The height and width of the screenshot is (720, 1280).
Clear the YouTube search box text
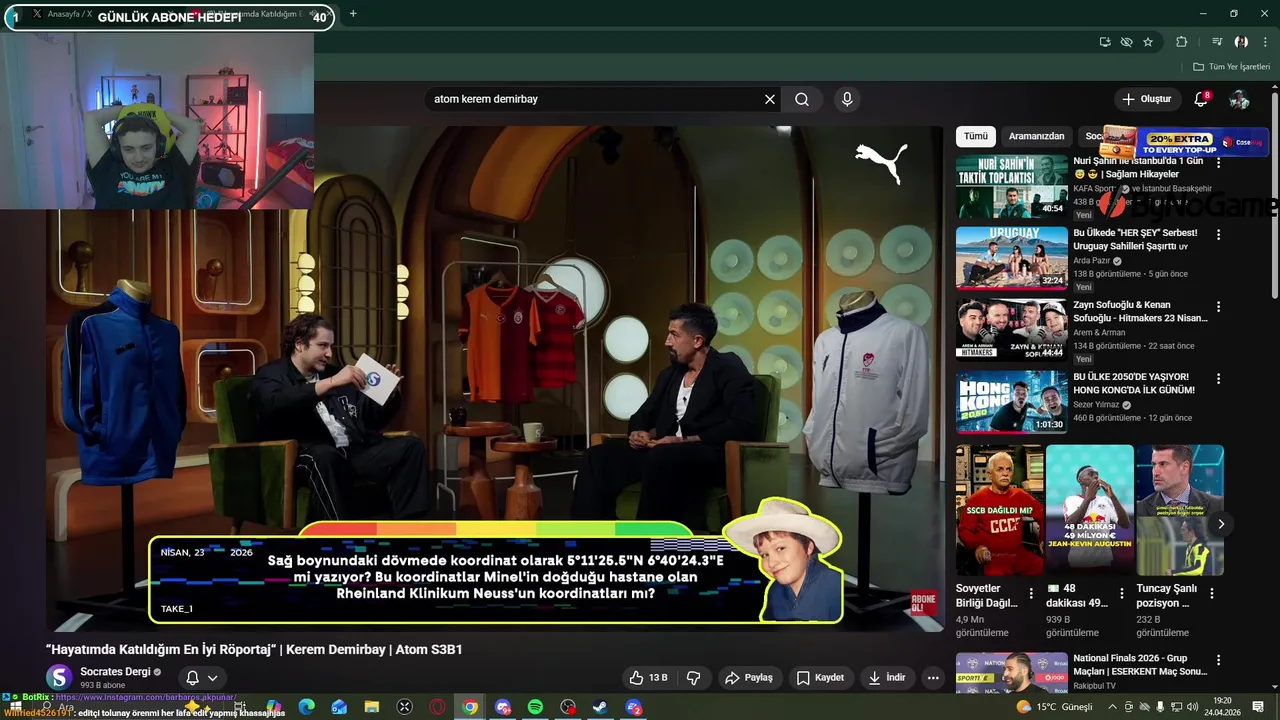click(770, 99)
